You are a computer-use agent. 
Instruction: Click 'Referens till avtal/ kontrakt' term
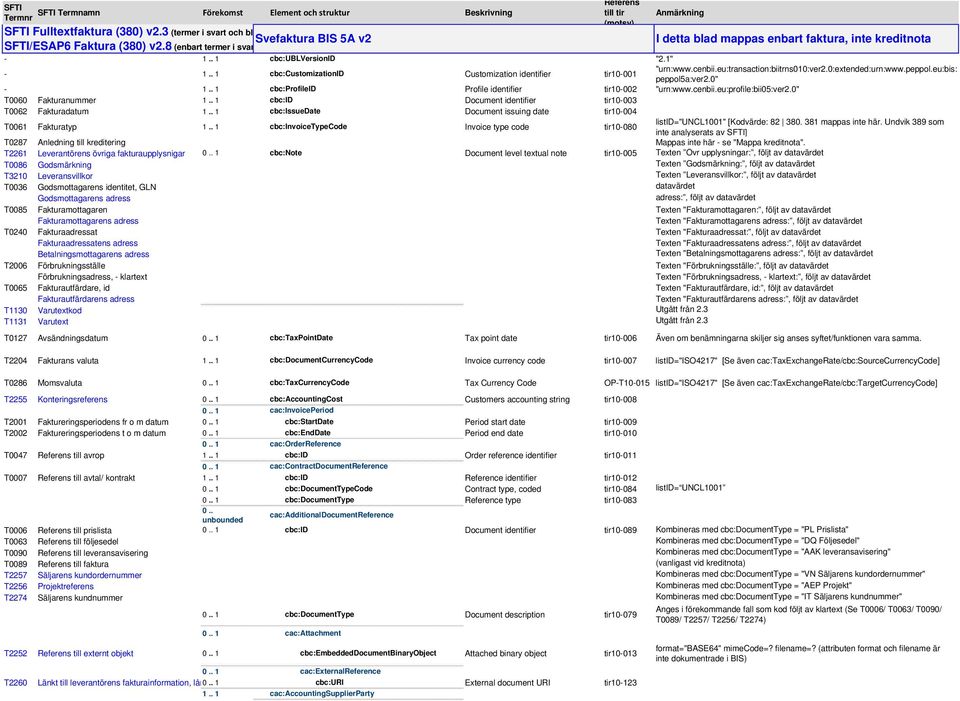pos(86,478)
